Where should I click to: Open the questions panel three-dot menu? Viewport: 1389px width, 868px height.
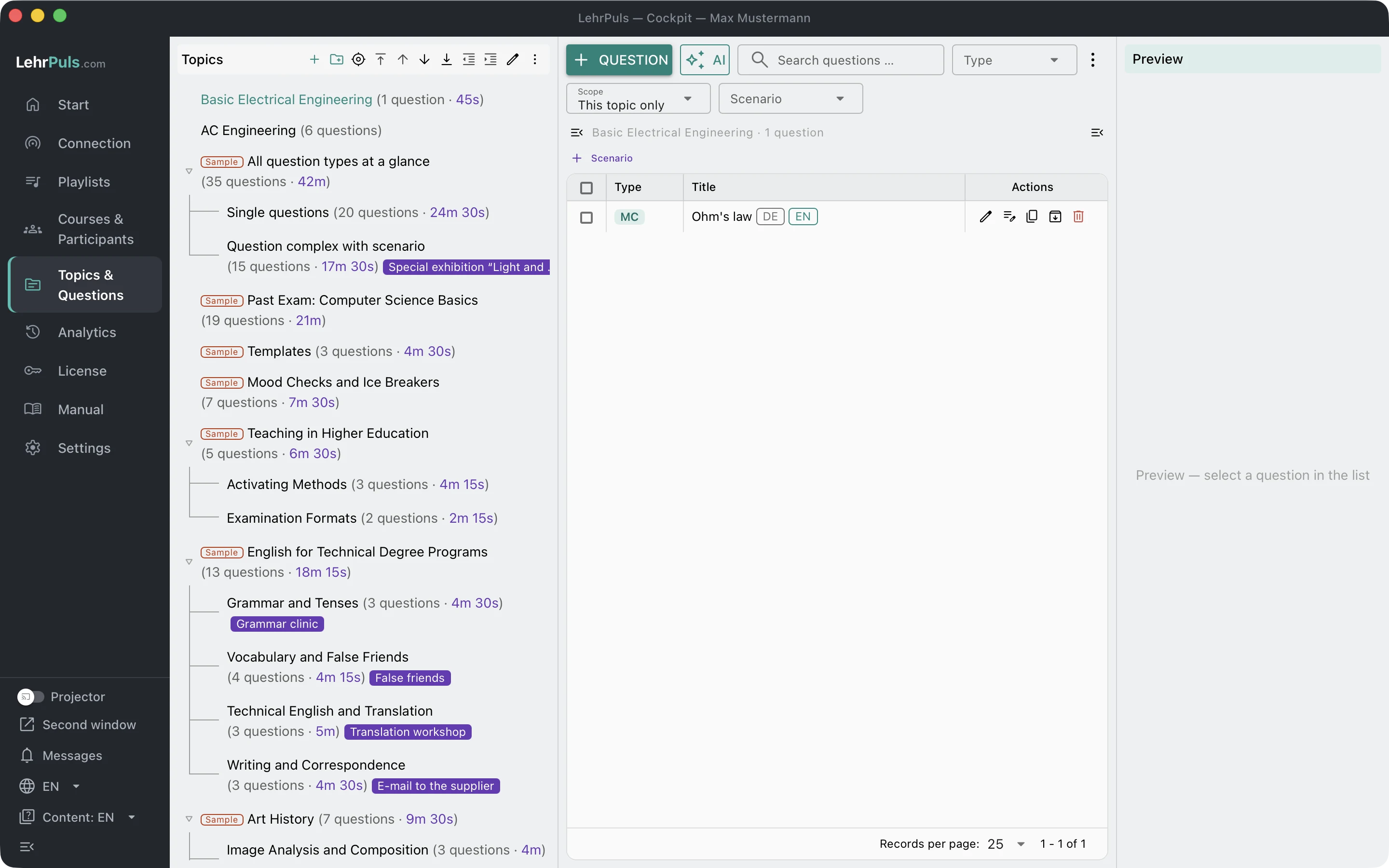[x=1093, y=60]
